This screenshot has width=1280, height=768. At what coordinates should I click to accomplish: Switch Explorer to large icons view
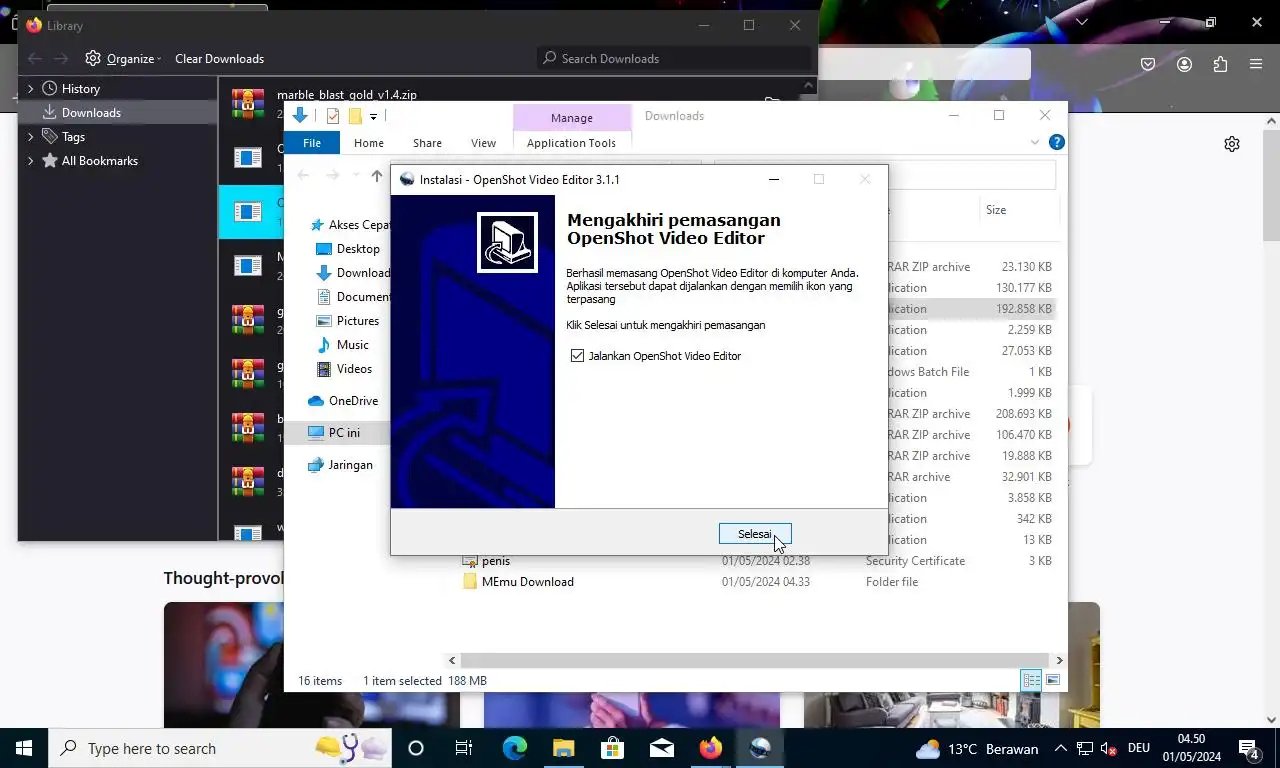coord(1052,680)
